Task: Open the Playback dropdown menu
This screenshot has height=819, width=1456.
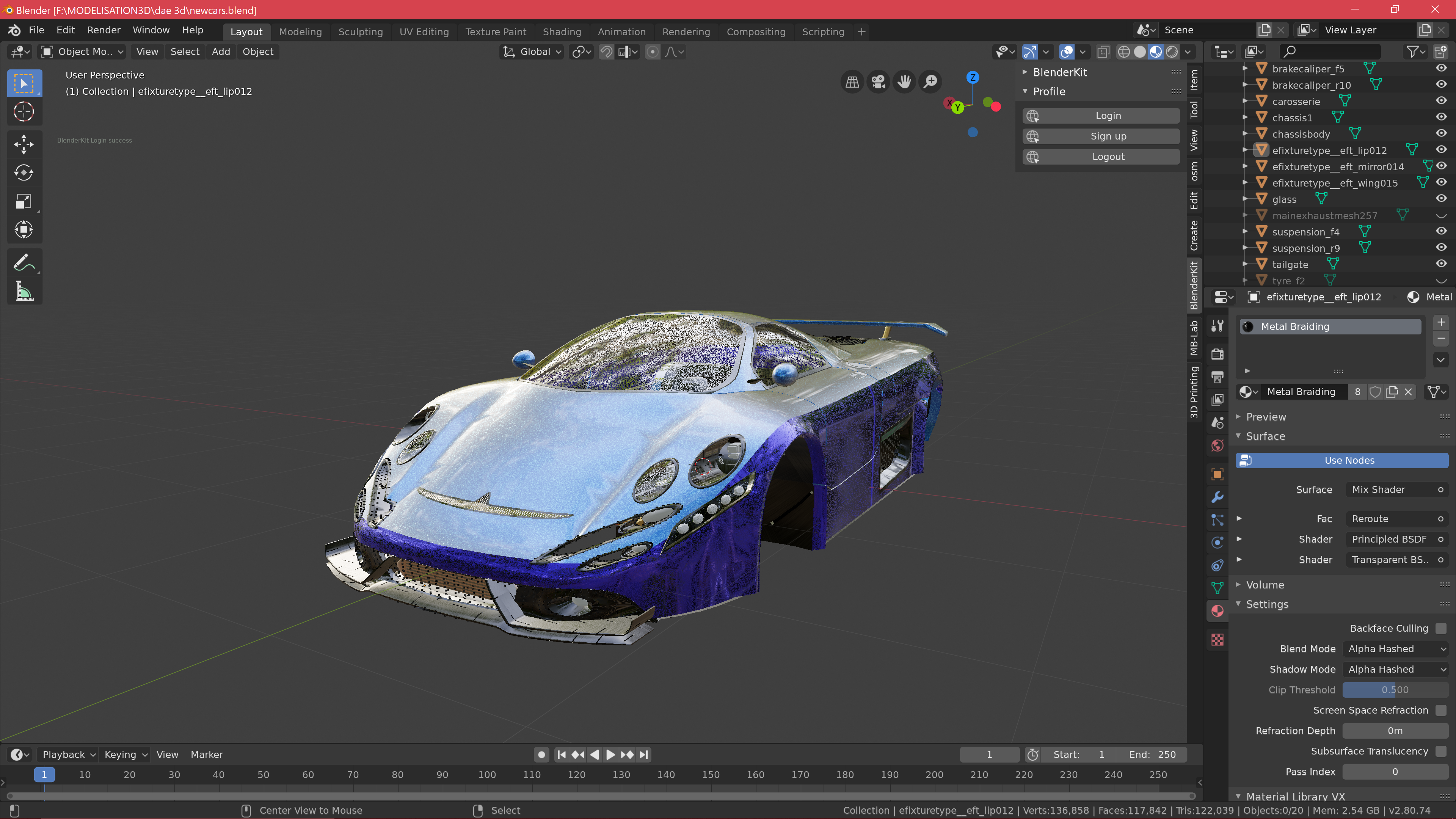Action: tap(68, 755)
